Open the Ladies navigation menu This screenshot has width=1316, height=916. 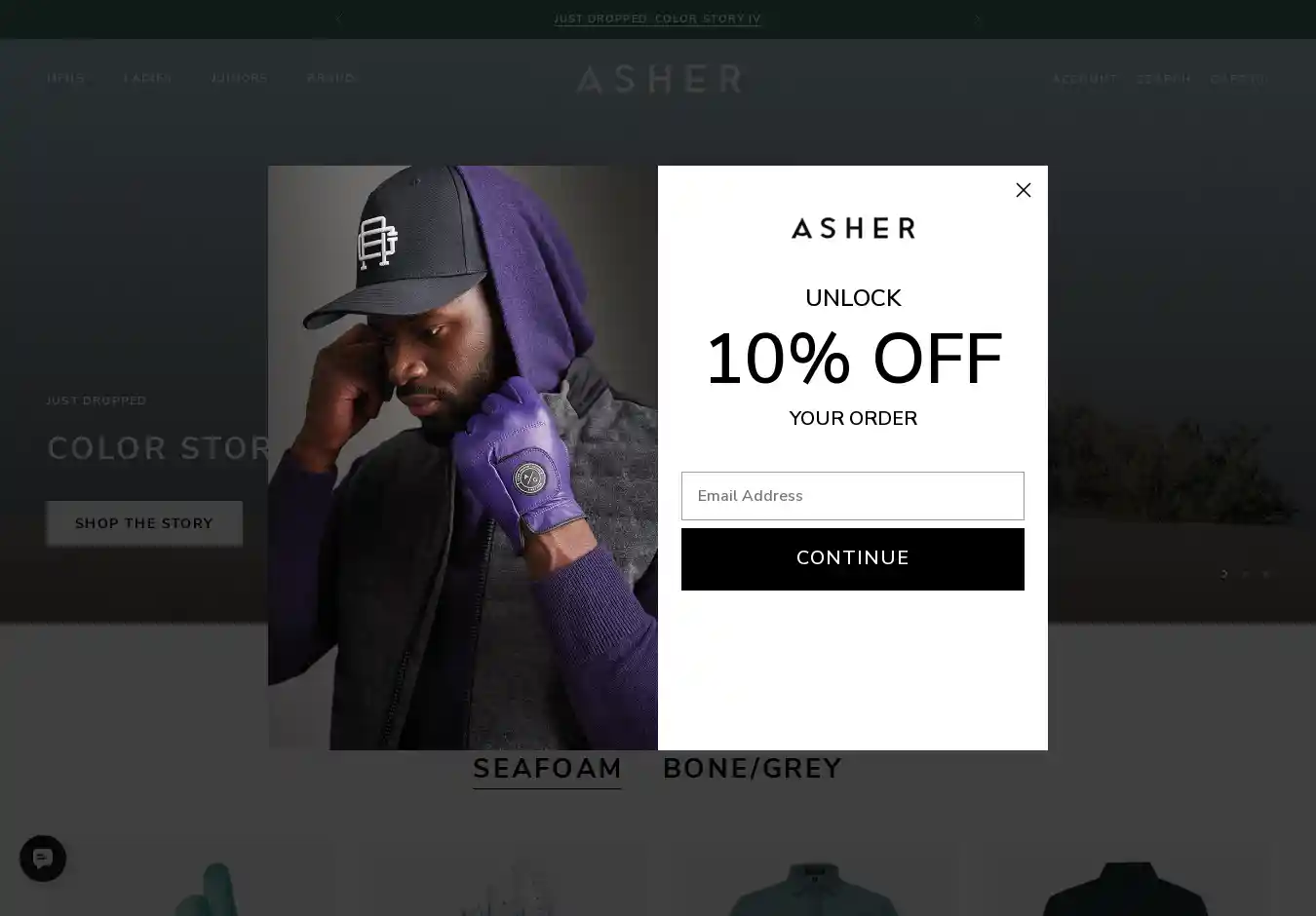tap(148, 79)
